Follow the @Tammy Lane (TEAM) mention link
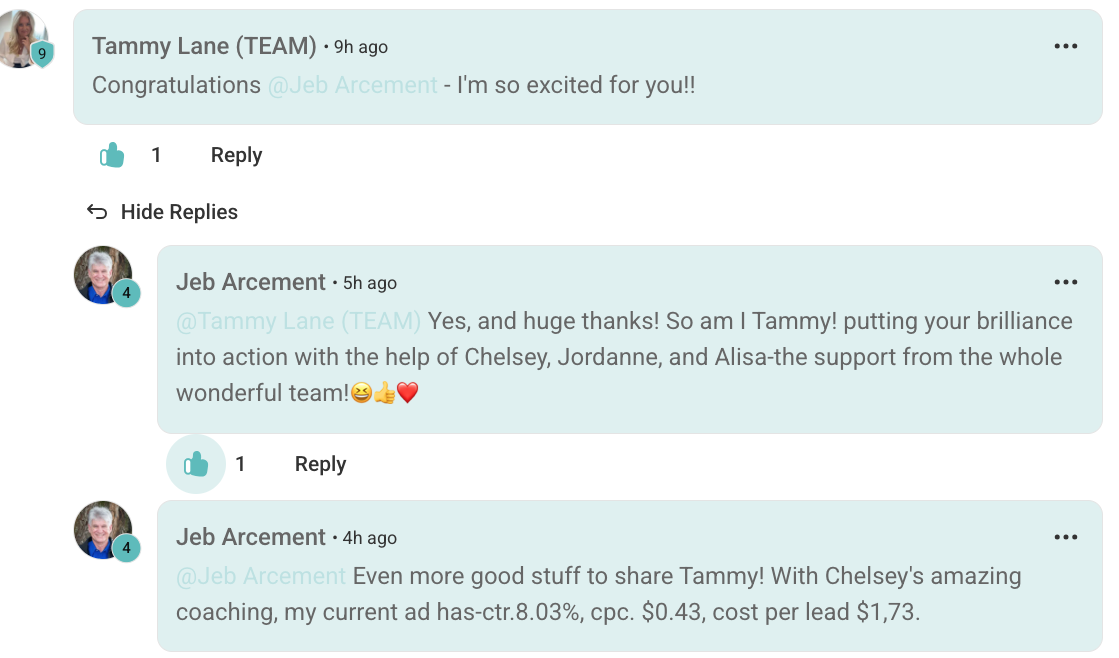1119x658 pixels. 298,321
